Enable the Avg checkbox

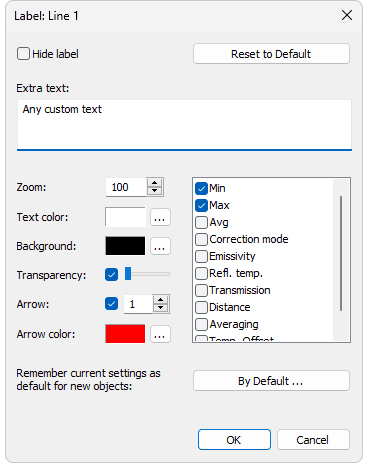click(201, 222)
